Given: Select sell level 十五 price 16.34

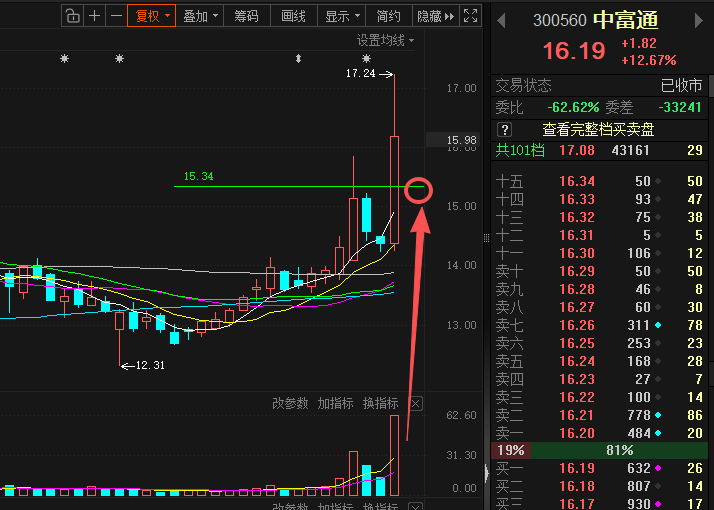Looking at the screenshot, I should click(x=577, y=181).
